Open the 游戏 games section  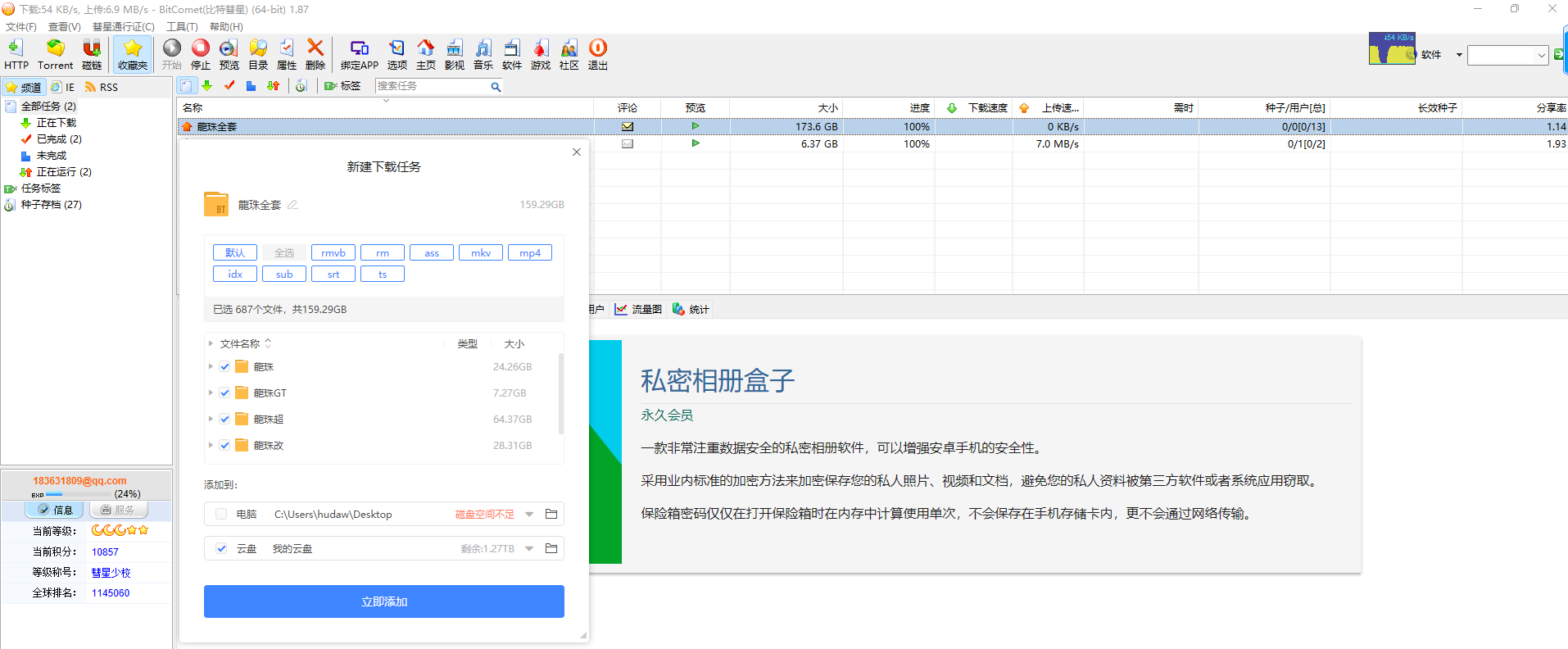541,54
